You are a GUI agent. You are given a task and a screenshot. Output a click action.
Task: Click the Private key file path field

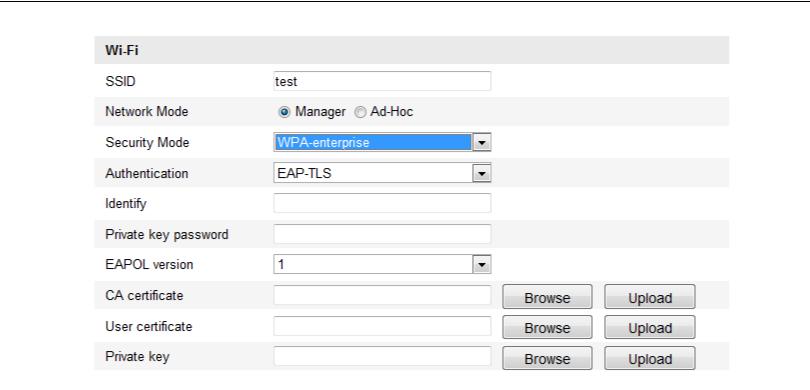[x=382, y=356]
